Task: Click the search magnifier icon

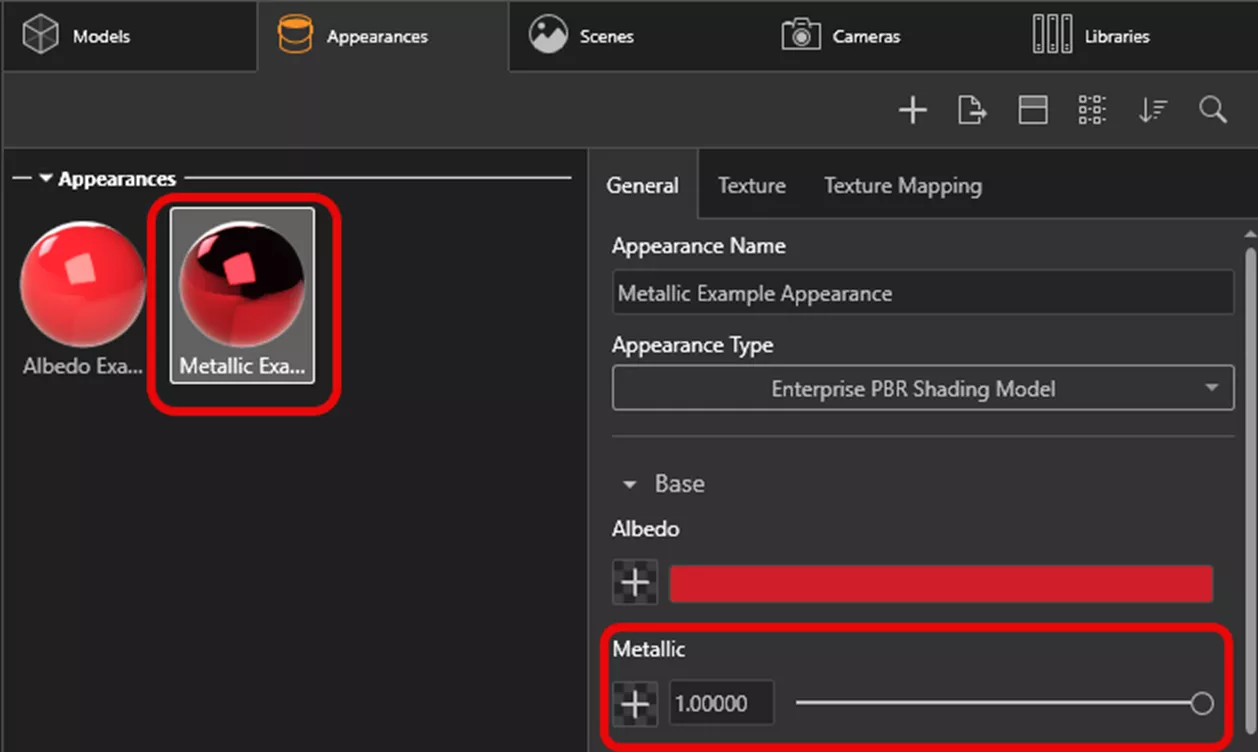Action: pyautogui.click(x=1213, y=110)
